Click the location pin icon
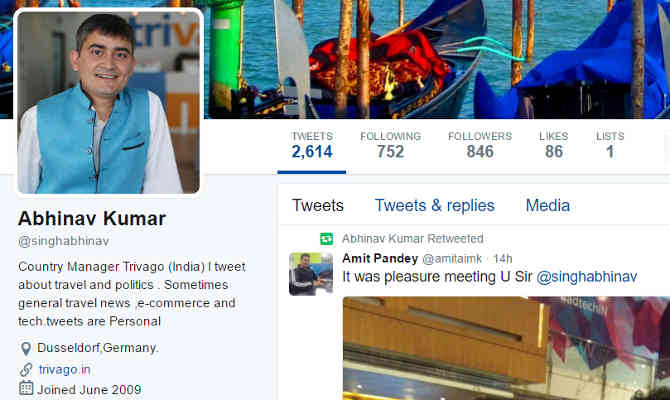 click(26, 349)
